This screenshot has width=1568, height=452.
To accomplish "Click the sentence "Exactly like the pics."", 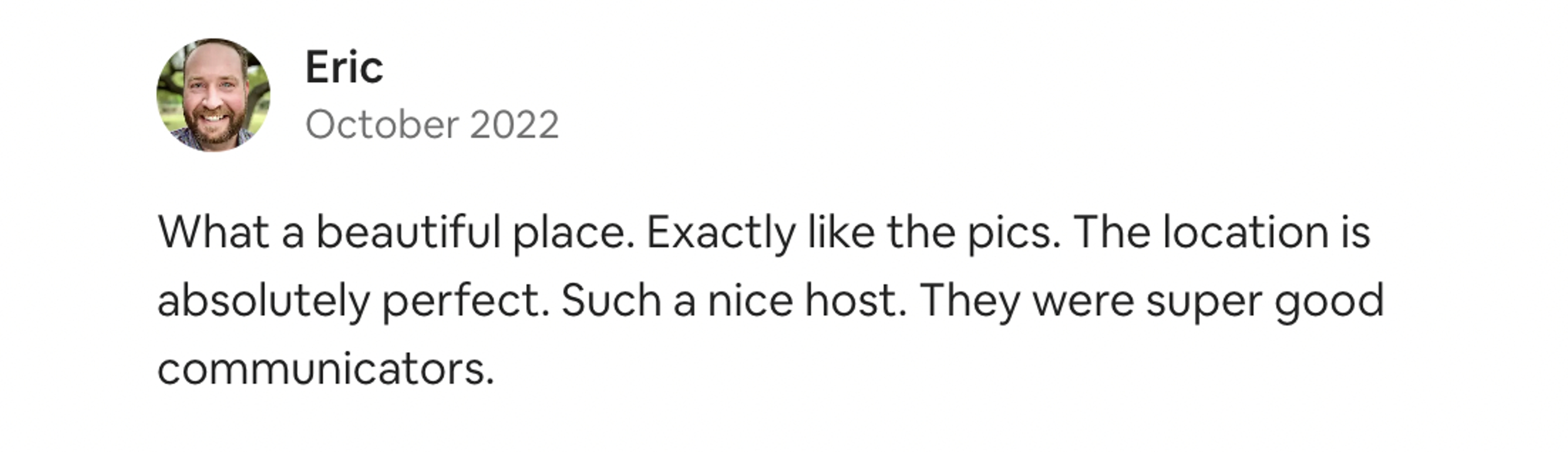I will pos(854,234).
